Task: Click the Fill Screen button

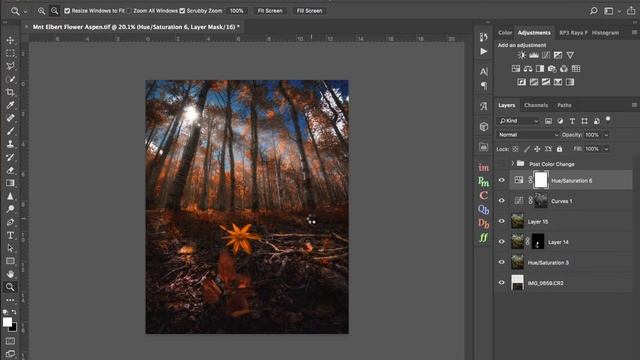Action: click(309, 11)
